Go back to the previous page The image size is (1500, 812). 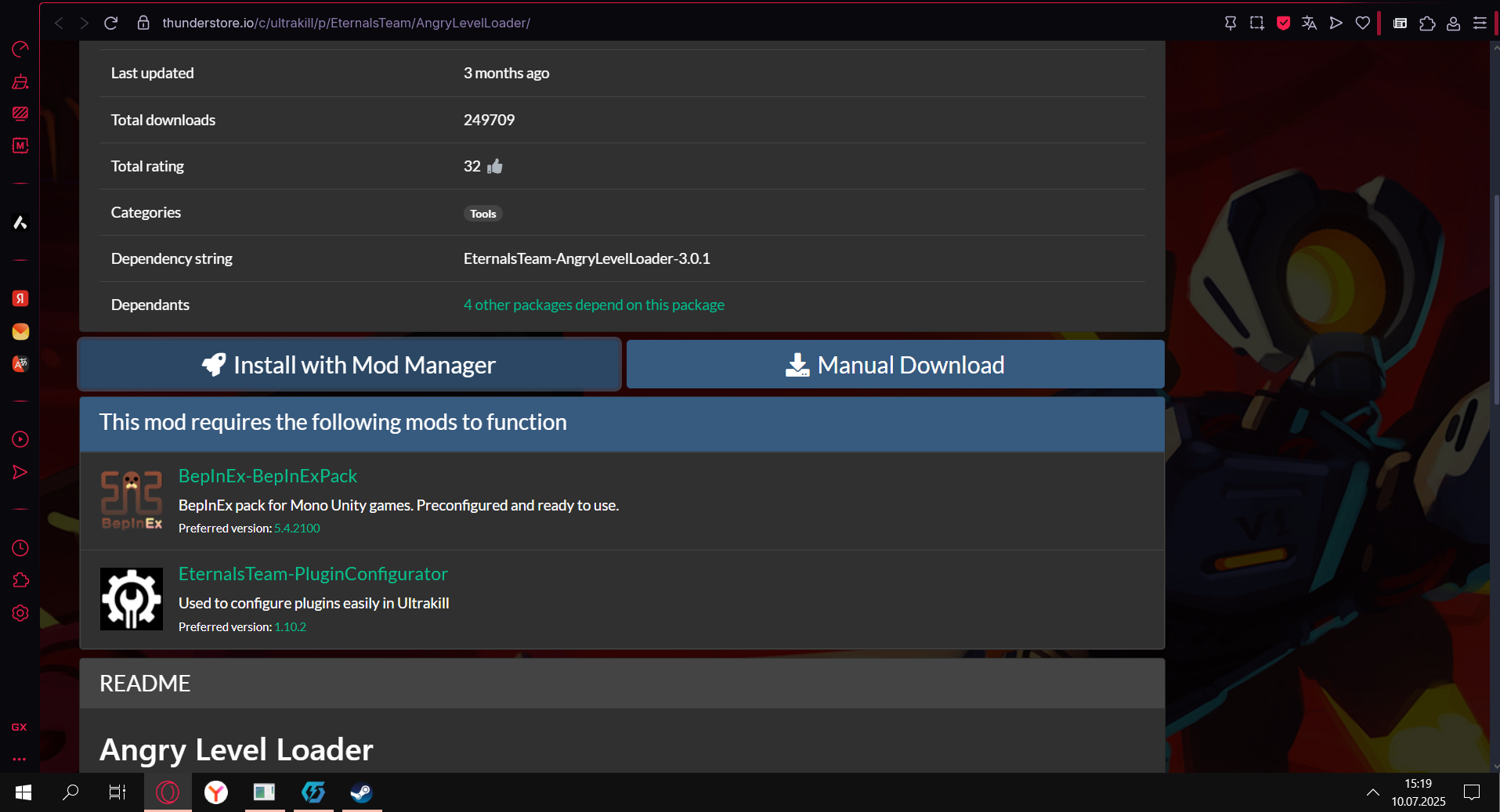59,23
